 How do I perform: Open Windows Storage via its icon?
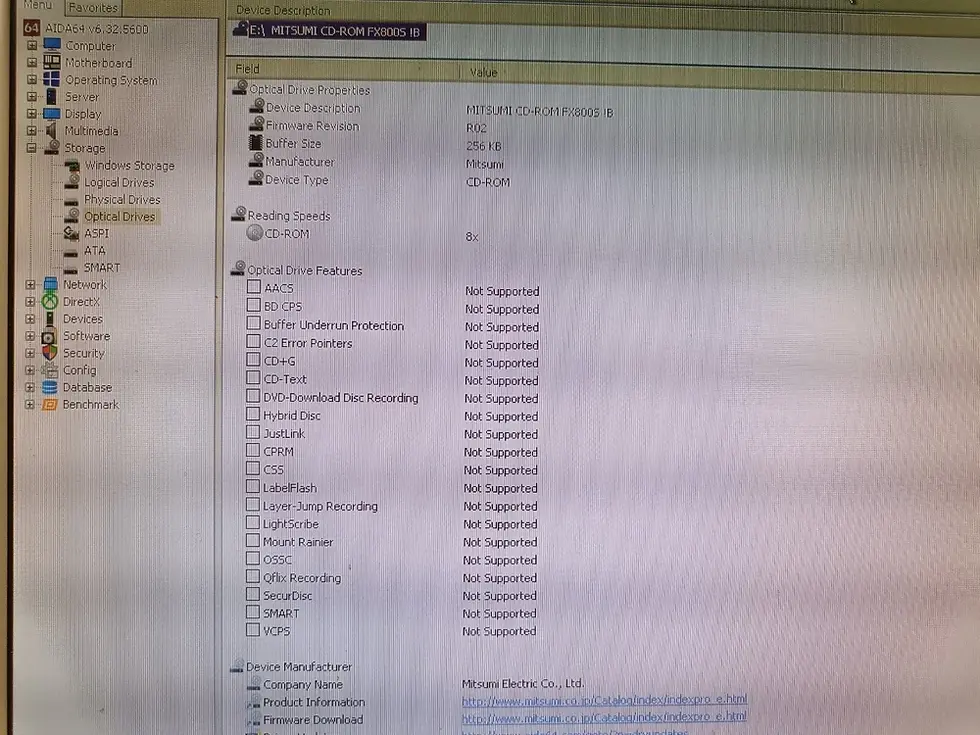pos(70,165)
